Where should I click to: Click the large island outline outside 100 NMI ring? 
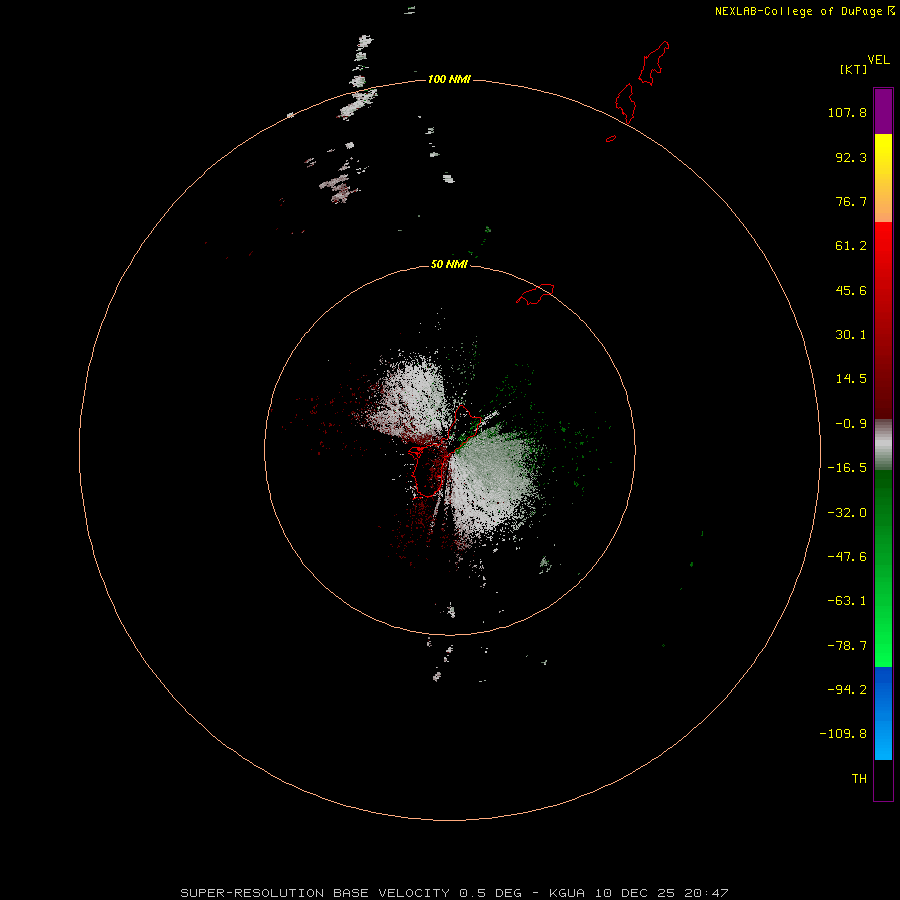tap(654, 63)
